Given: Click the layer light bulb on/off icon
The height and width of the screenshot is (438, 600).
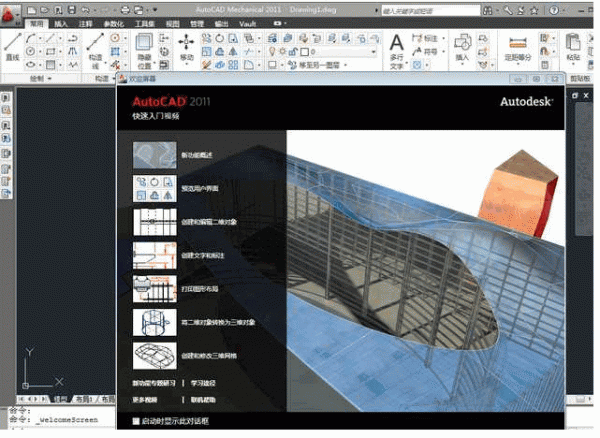Looking at the screenshot, I should (x=272, y=51).
